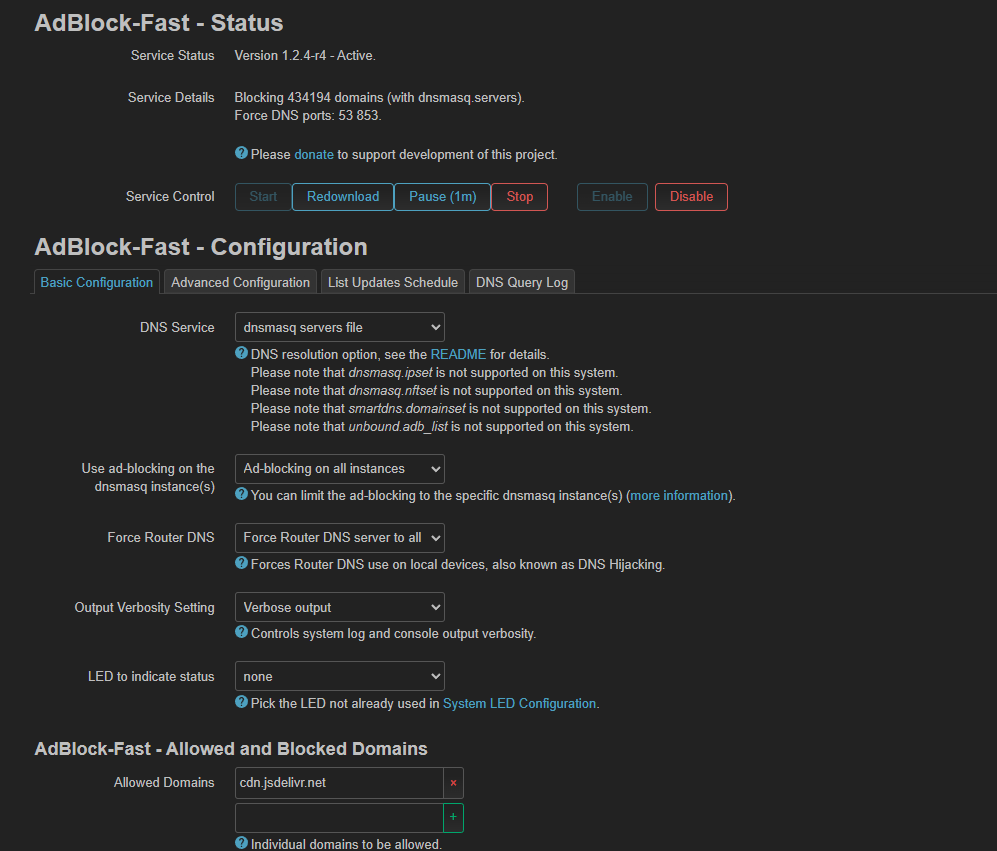Click help icon beside Individual domains note
The height and width of the screenshot is (851, 997).
tap(241, 843)
